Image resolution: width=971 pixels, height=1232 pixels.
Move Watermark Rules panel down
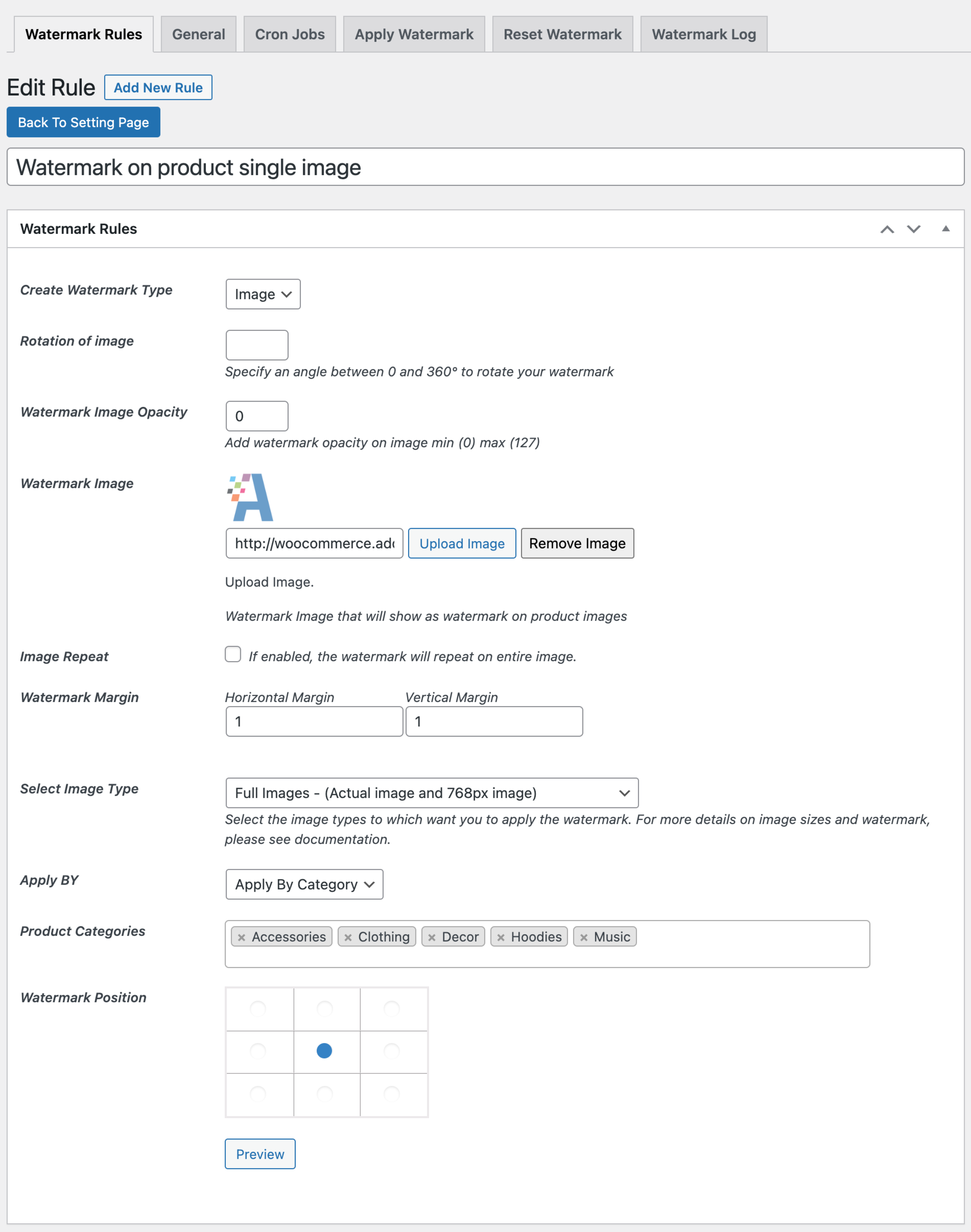(x=914, y=229)
